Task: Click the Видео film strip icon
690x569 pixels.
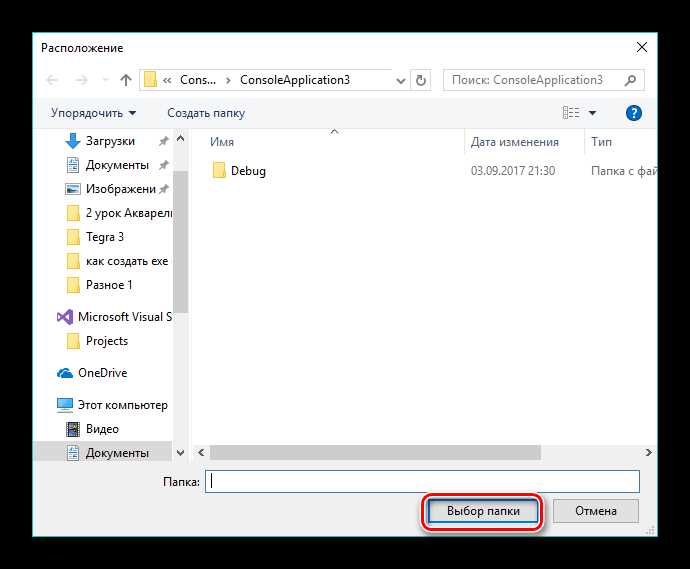Action: 73,429
